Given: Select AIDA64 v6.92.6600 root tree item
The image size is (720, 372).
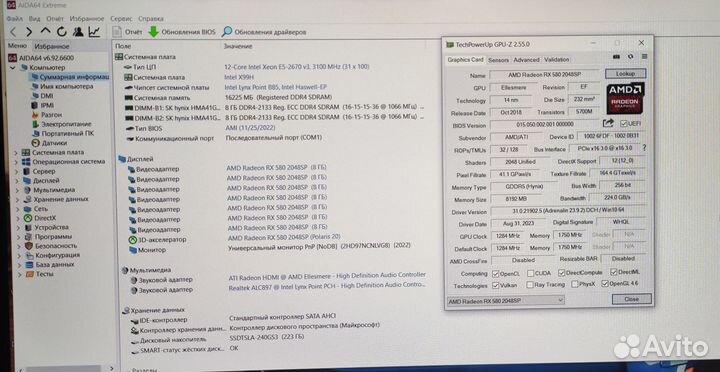Looking at the screenshot, I should pos(41,58).
